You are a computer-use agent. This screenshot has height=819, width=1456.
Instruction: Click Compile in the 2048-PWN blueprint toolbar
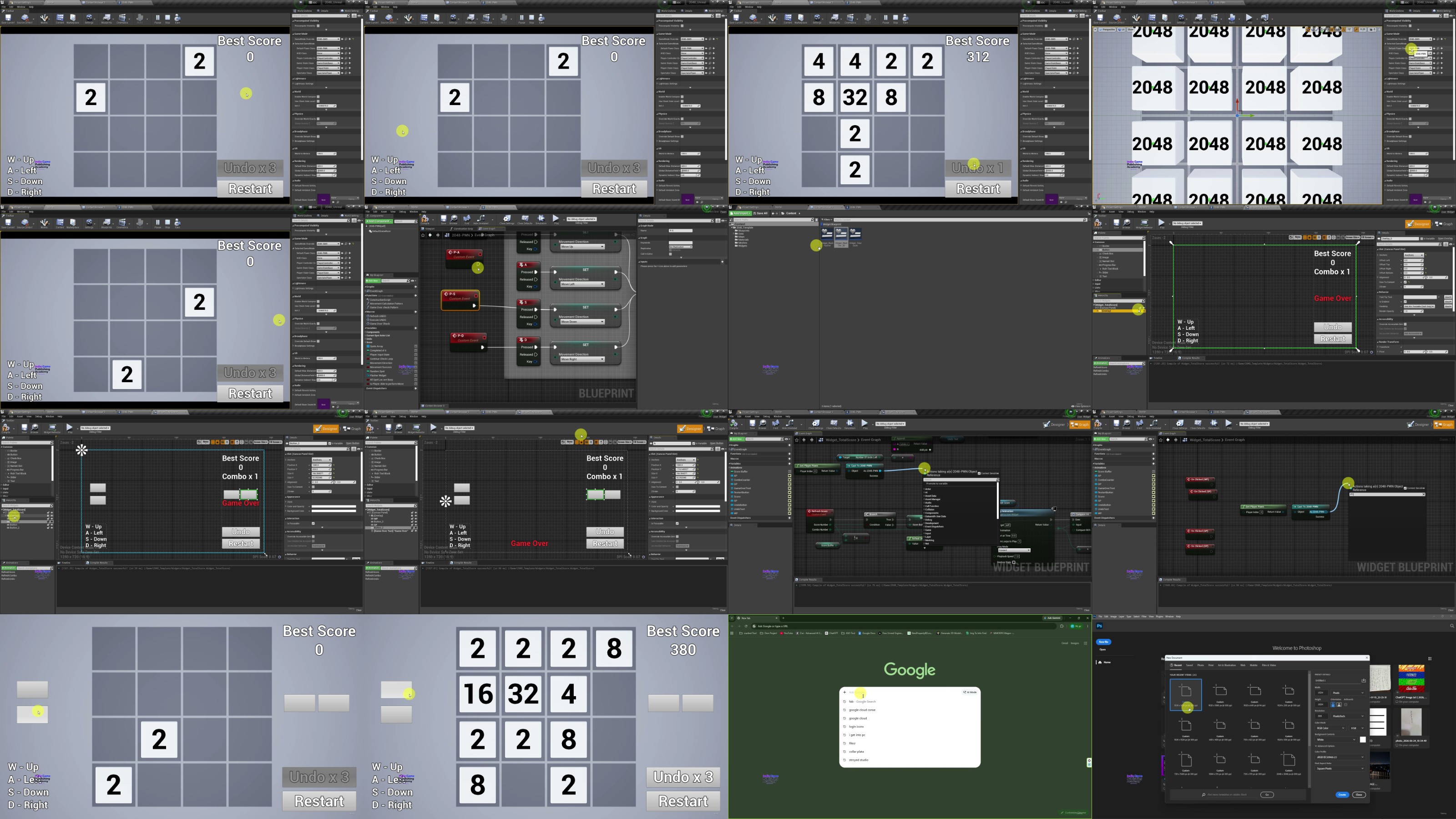point(425,219)
